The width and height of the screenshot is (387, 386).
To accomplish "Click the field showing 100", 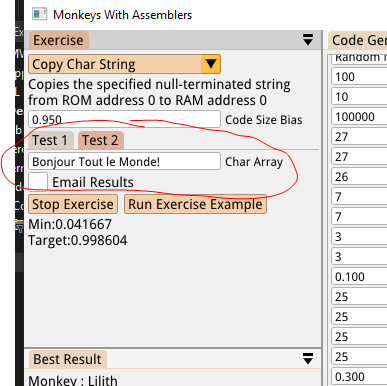I will [x=359, y=77].
